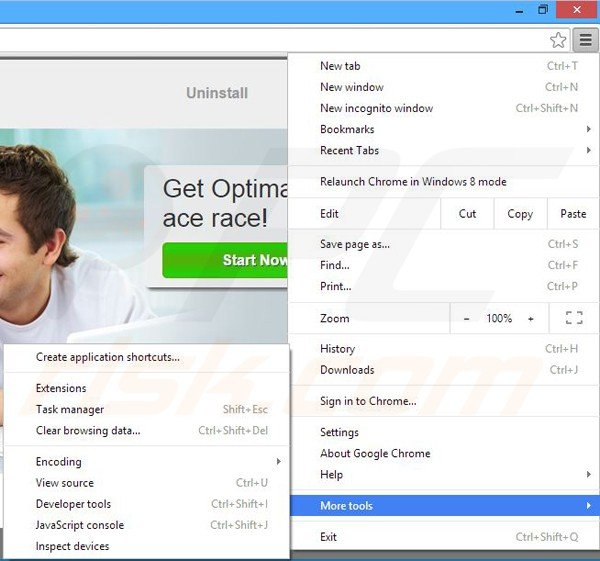
Task: Choose View source from submenu
Action: point(147,483)
